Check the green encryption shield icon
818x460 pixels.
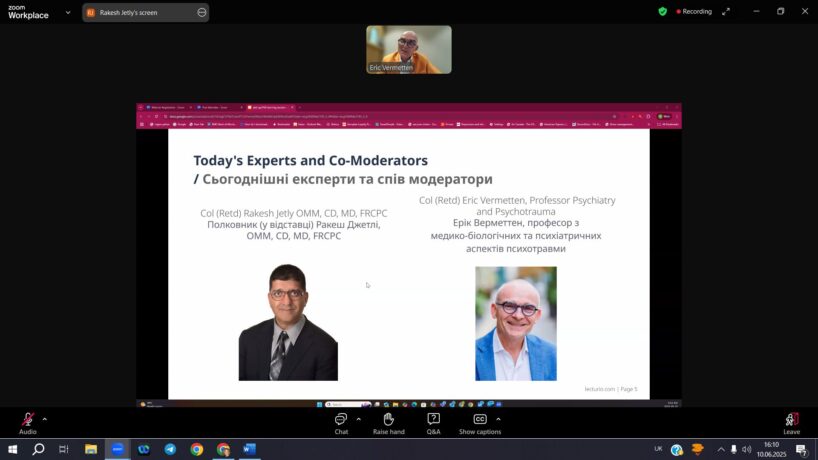[662, 11]
